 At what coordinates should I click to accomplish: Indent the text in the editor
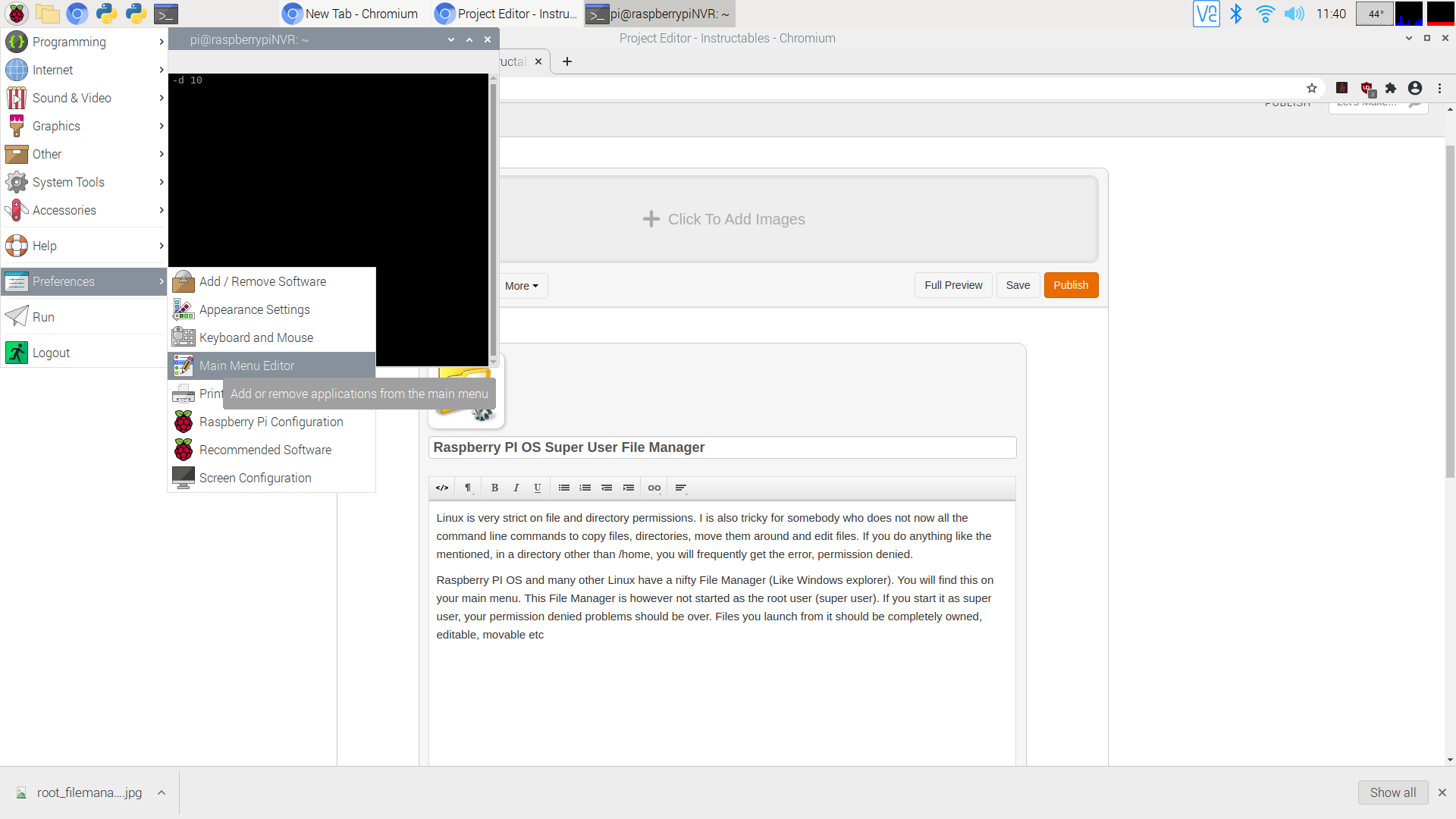[x=629, y=488]
